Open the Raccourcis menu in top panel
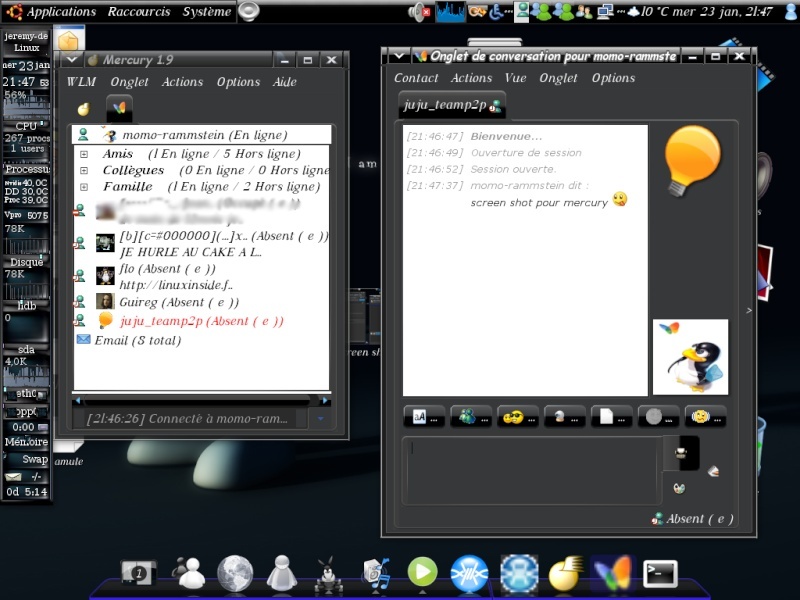The width and height of the screenshot is (800, 600). point(139,11)
